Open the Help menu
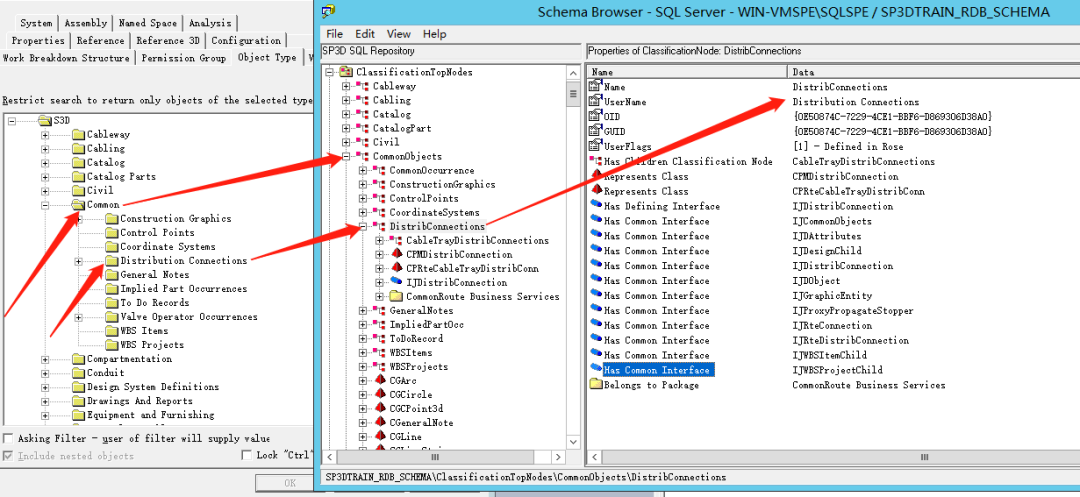The width and height of the screenshot is (1080, 497). (434, 34)
